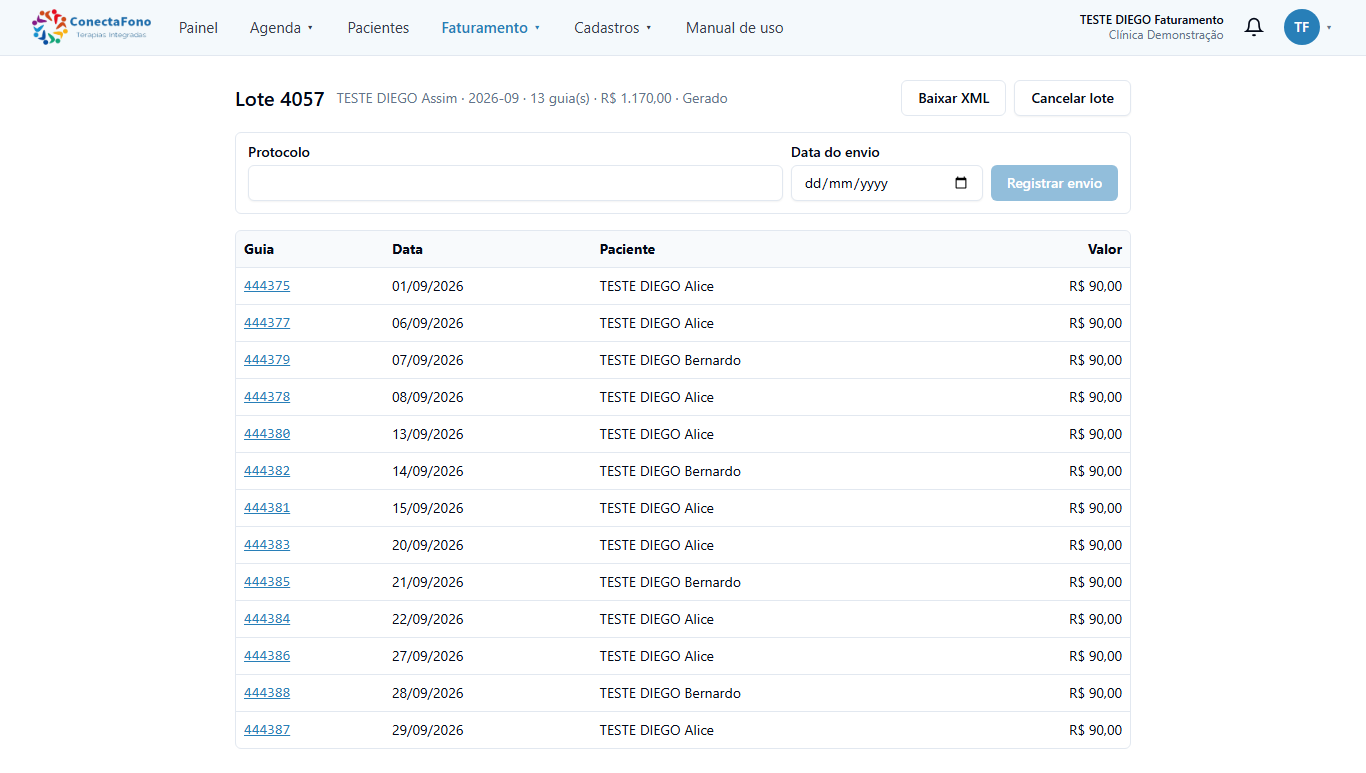Click patient name on the 22/09/2026 row
Image resolution: width=1366 pixels, height=773 pixels.
657,619
